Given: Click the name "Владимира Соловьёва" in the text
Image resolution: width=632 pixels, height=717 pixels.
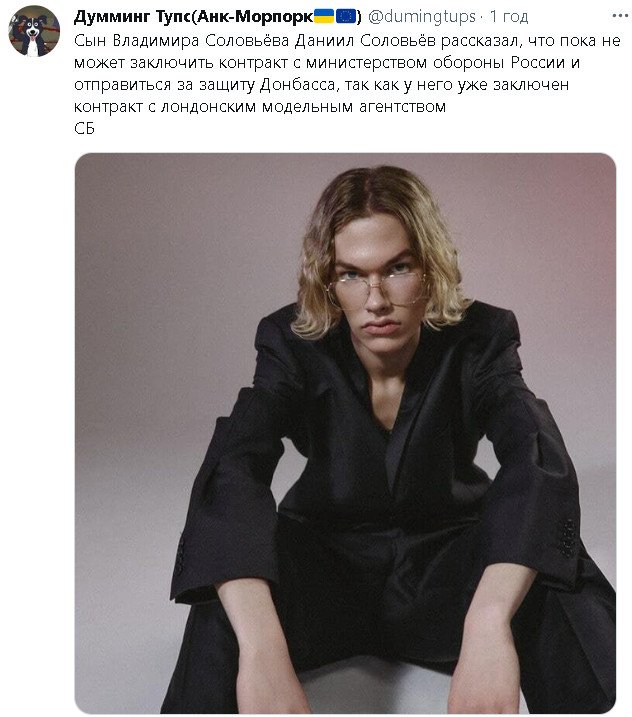Looking at the screenshot, I should (x=187, y=40).
